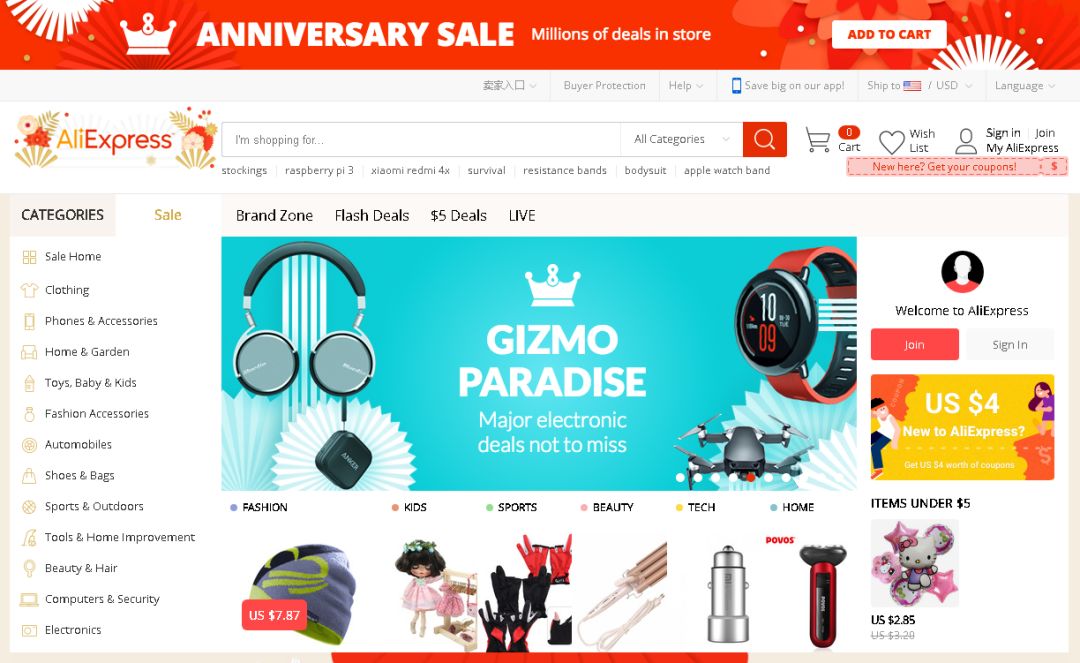Open the Language dropdown
Viewport: 1080px width, 663px height.
tap(1024, 85)
